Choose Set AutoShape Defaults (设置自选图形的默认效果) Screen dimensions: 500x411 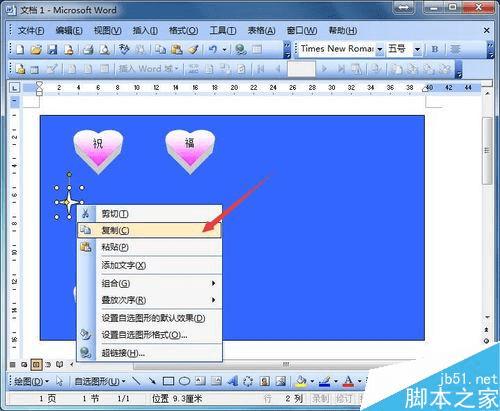pos(149,318)
